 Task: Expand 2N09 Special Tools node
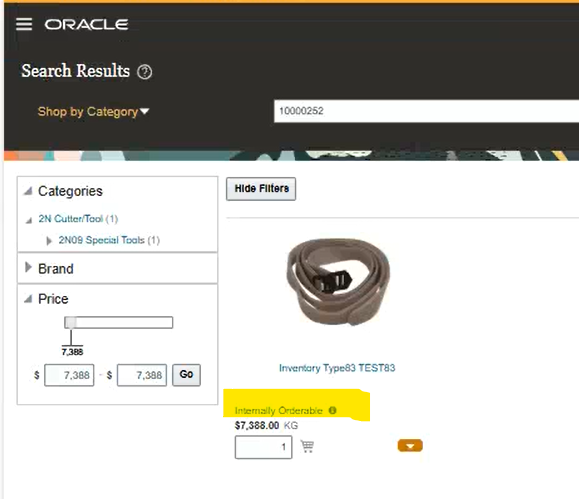pyautogui.click(x=49, y=241)
